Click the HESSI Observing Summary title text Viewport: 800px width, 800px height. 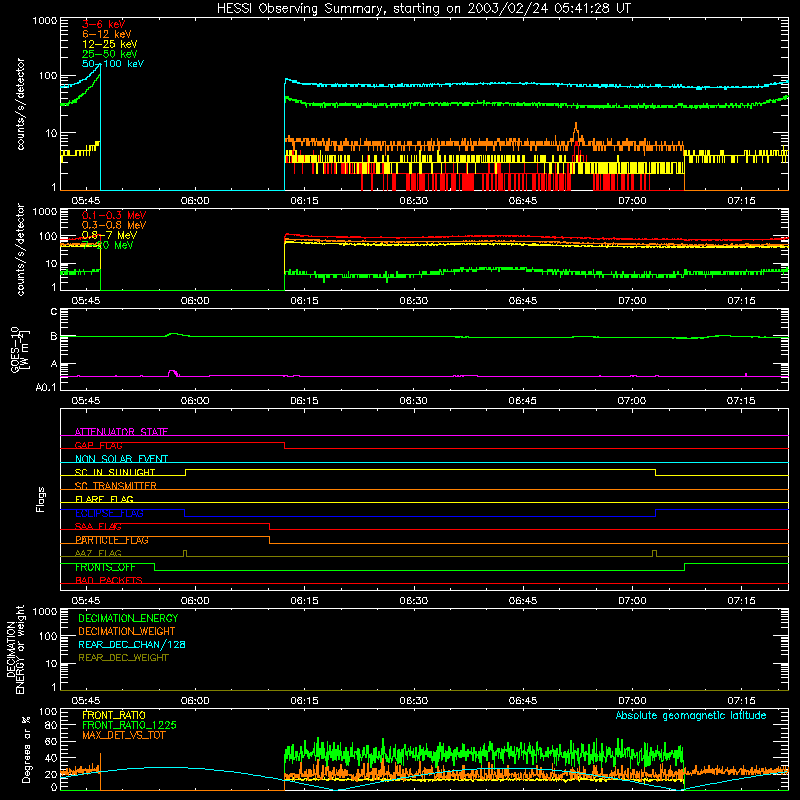(x=423, y=8)
